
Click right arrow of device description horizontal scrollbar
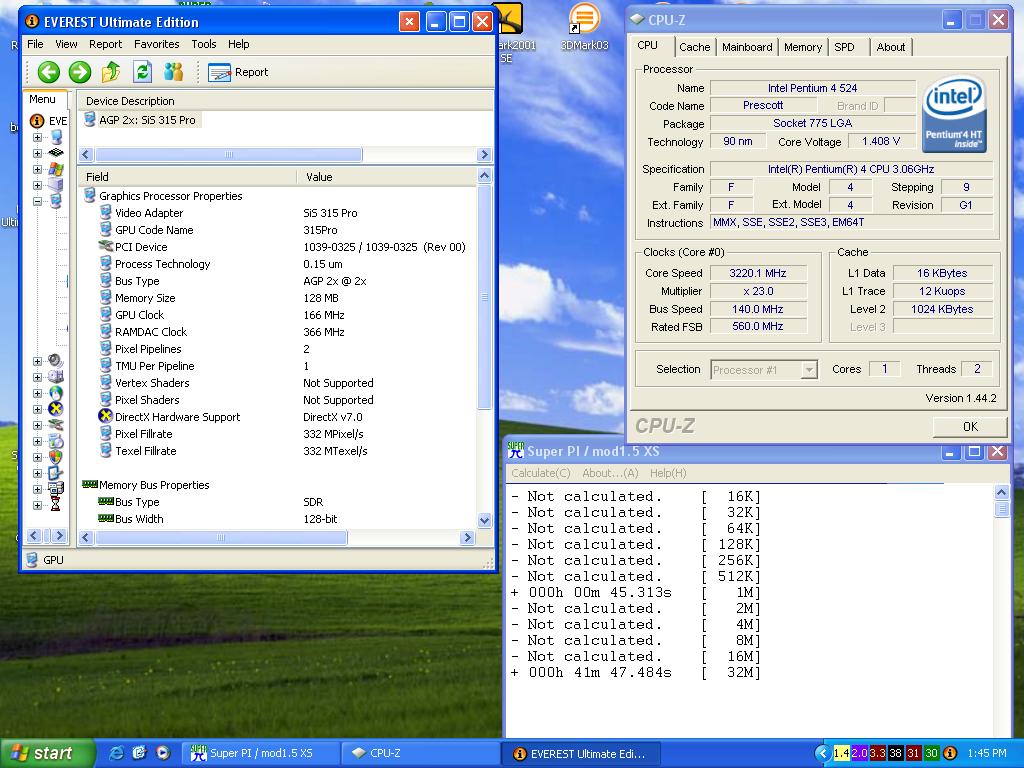(484, 155)
